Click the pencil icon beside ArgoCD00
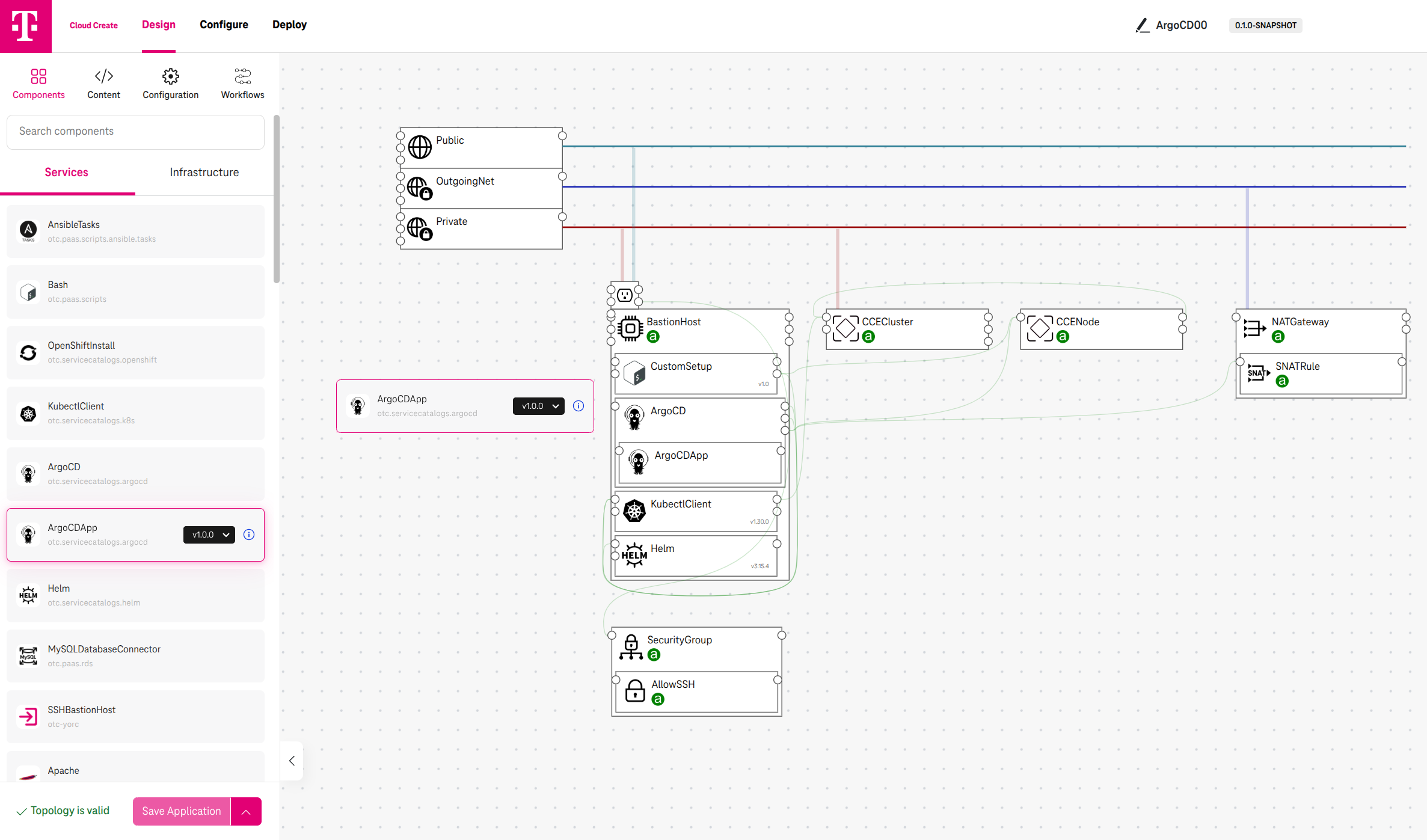This screenshot has width=1427, height=840. (x=1142, y=25)
